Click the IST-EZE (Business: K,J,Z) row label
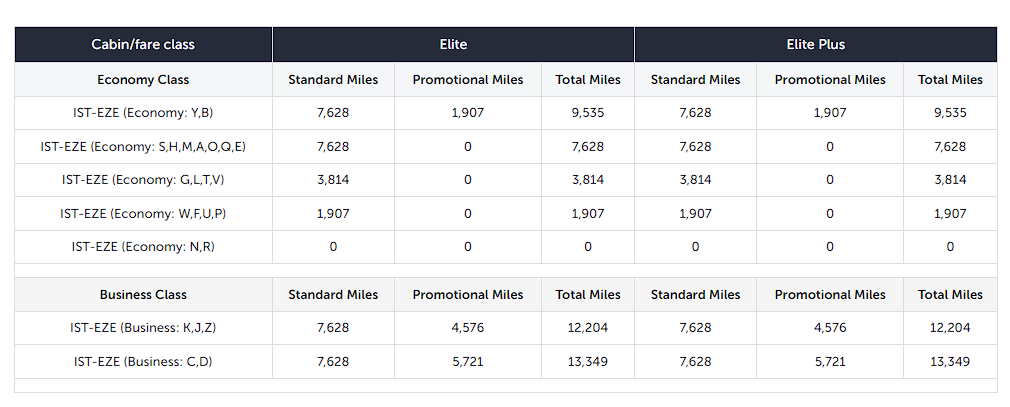1010x407 pixels. (143, 328)
